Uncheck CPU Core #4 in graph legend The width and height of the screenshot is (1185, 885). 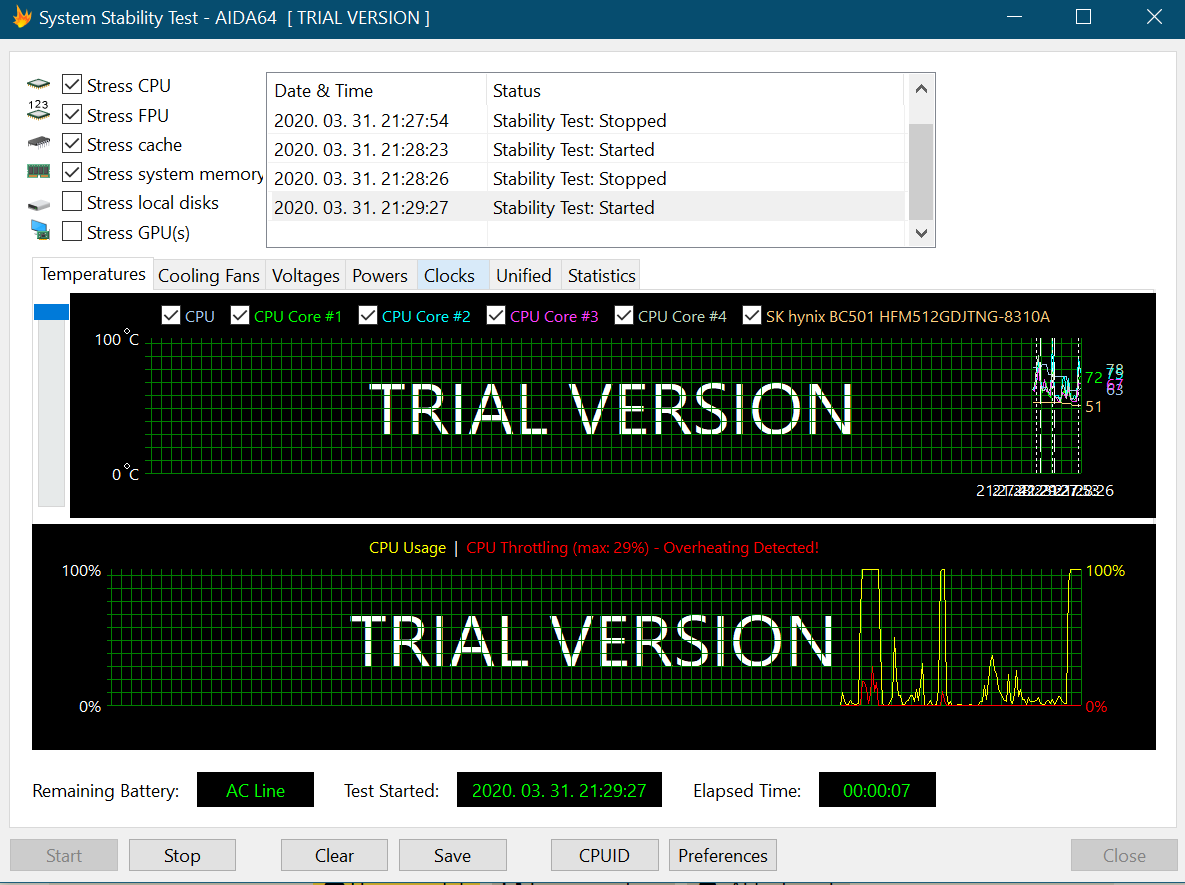pos(623,315)
